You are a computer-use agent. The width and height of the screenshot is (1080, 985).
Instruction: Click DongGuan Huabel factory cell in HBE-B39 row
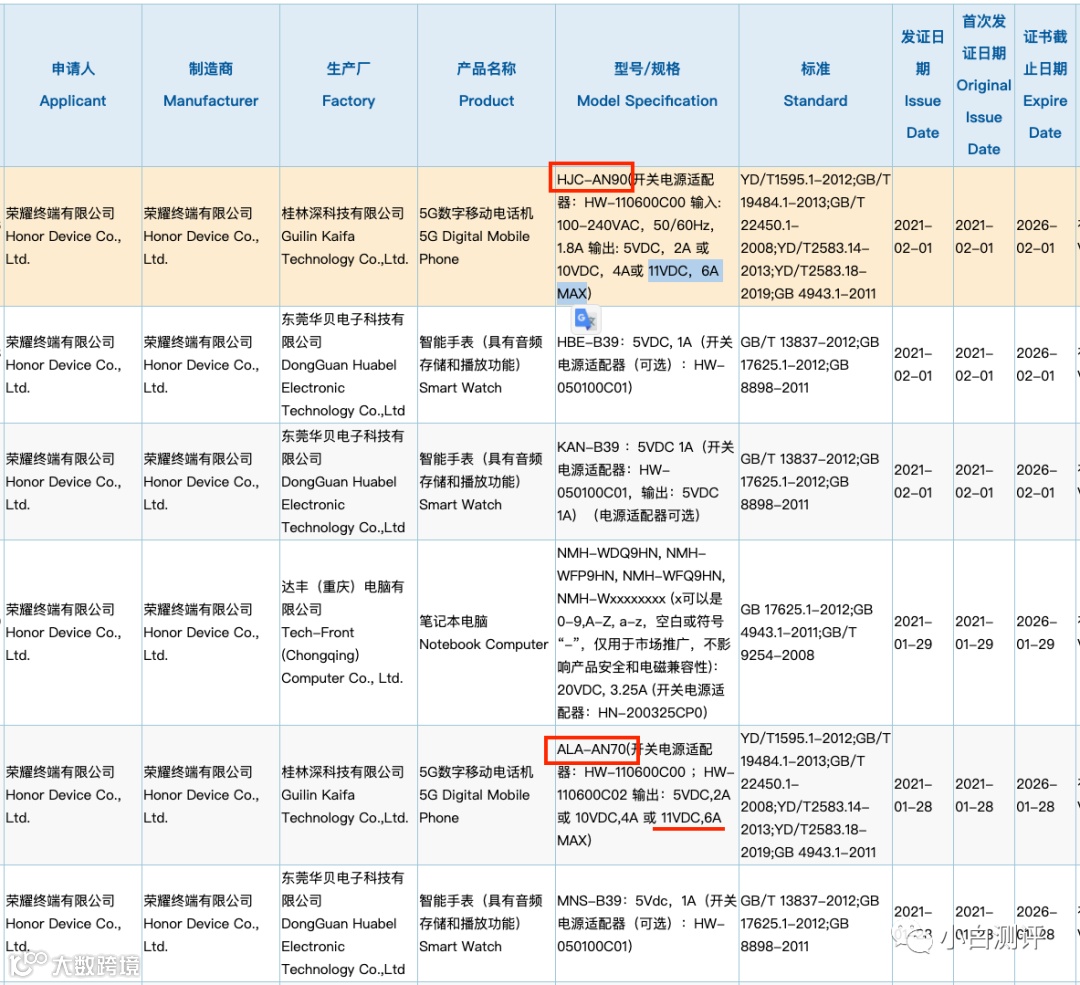point(349,364)
